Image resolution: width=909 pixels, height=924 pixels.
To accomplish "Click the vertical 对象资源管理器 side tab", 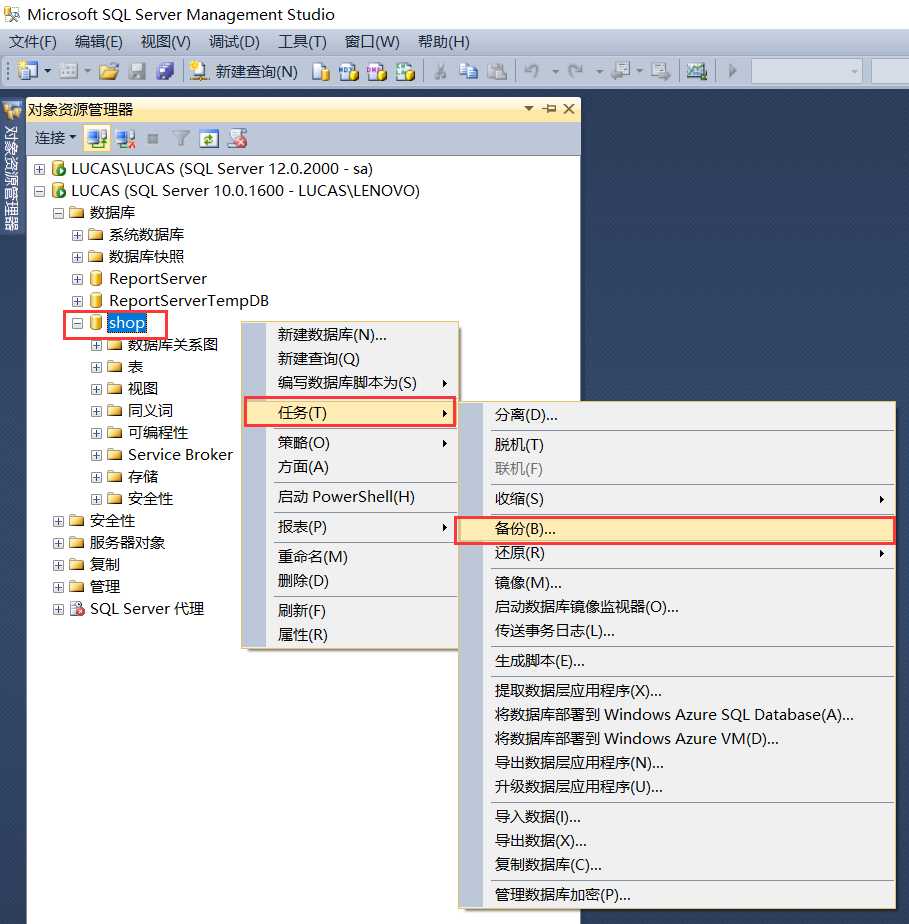I will [12, 166].
